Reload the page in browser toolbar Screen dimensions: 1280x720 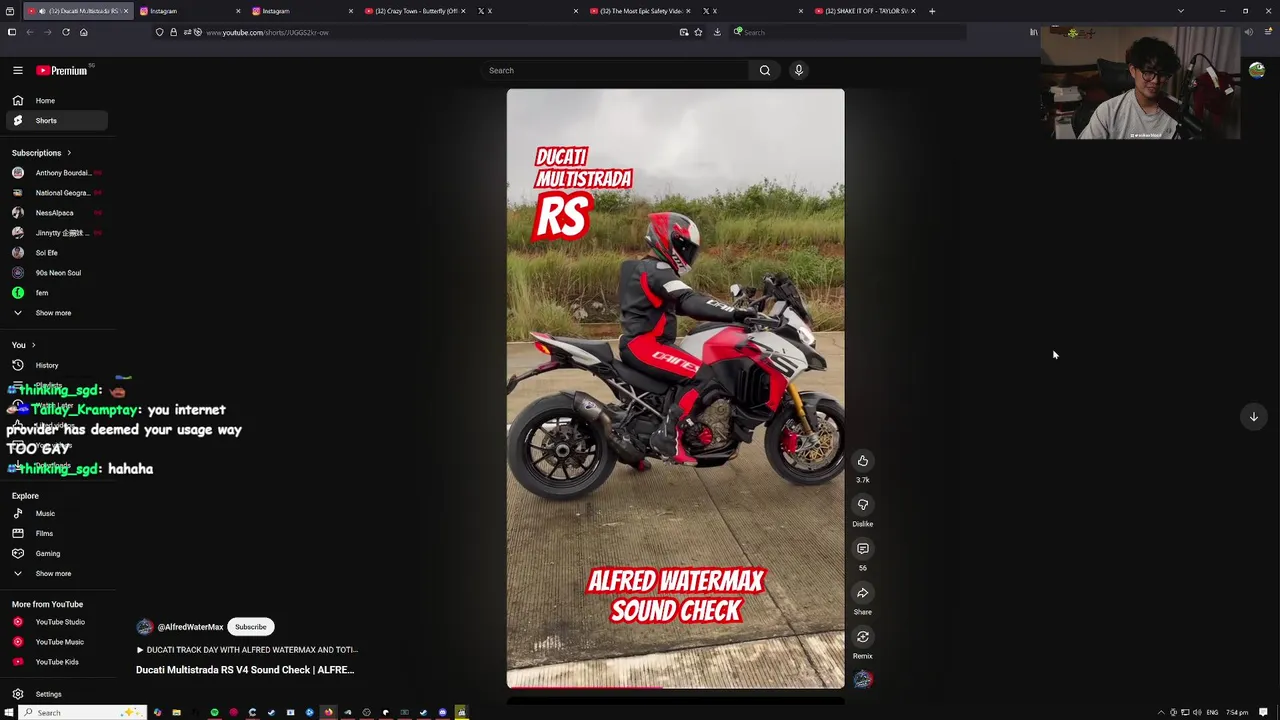tap(66, 32)
